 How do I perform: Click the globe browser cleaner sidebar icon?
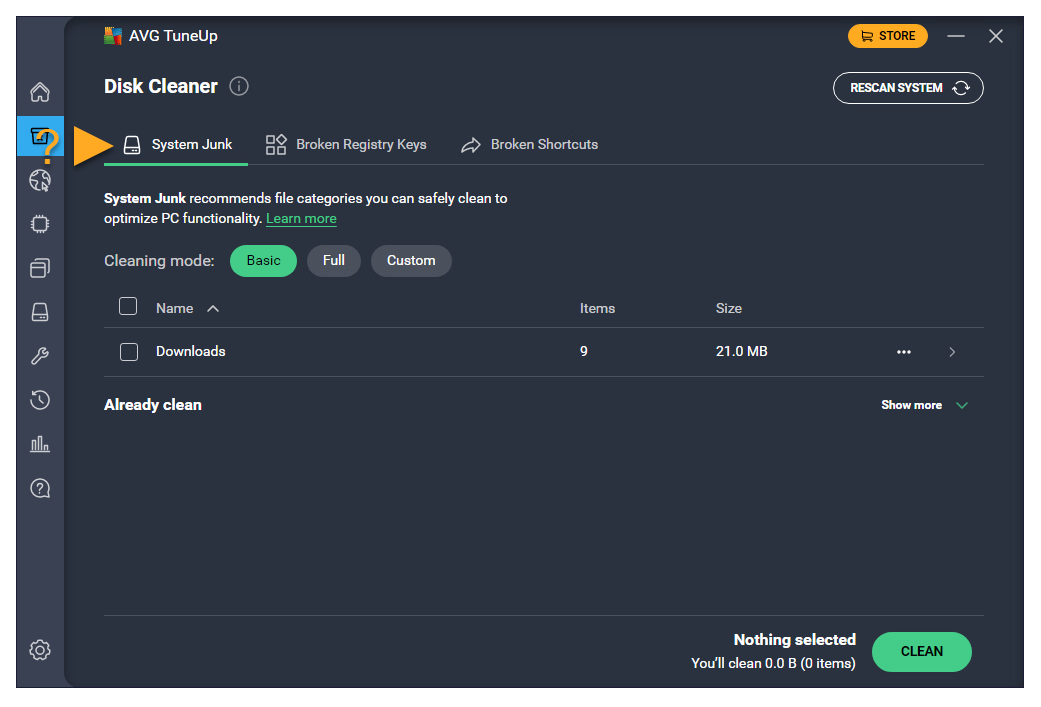(40, 181)
